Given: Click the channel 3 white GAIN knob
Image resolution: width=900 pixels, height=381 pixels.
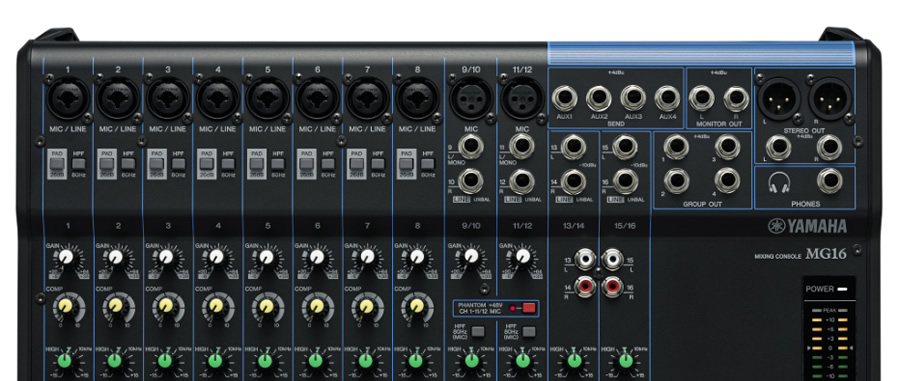Looking at the screenshot, I should 166,256.
